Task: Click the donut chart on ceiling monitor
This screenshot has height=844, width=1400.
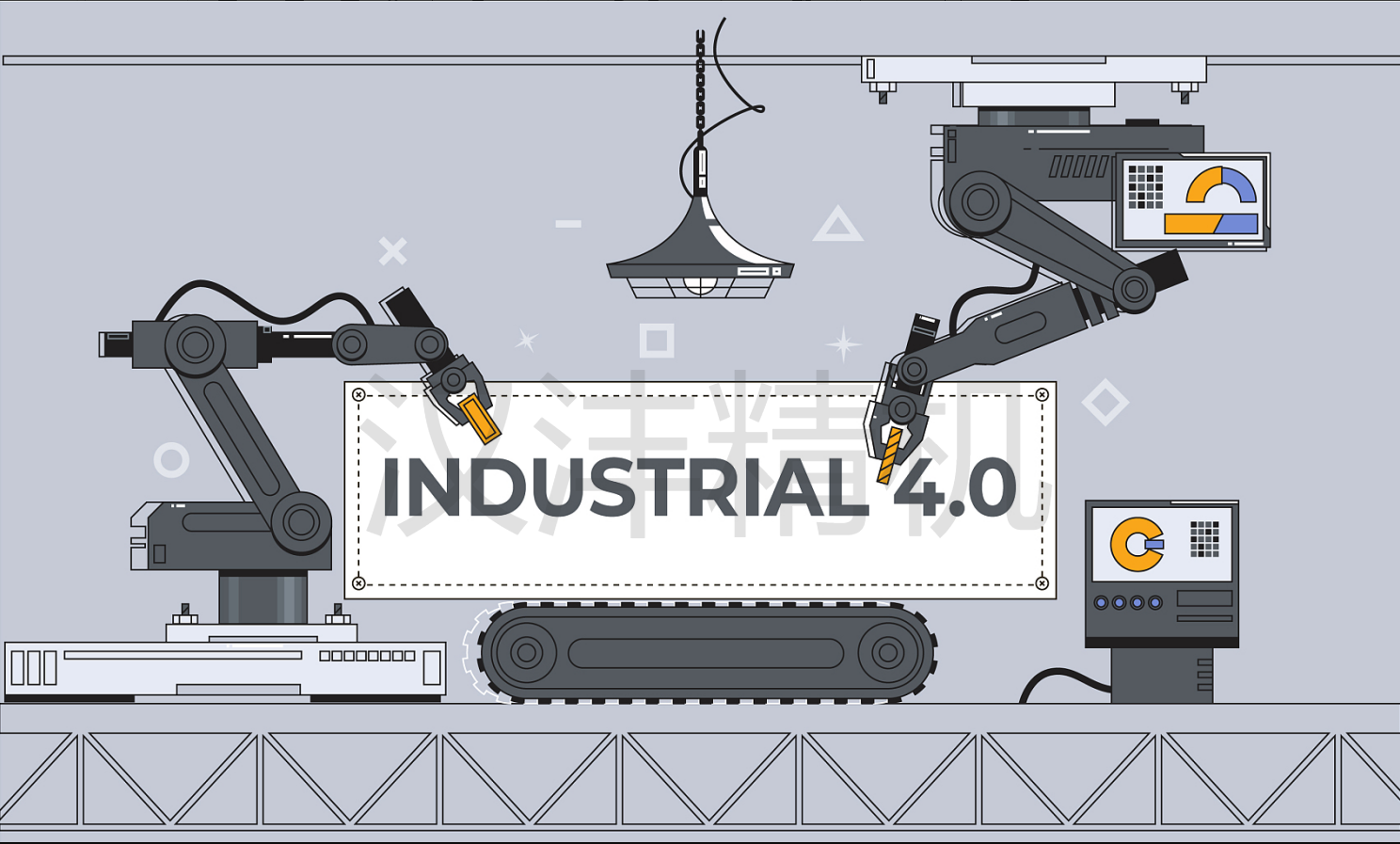Action: coord(1220,186)
